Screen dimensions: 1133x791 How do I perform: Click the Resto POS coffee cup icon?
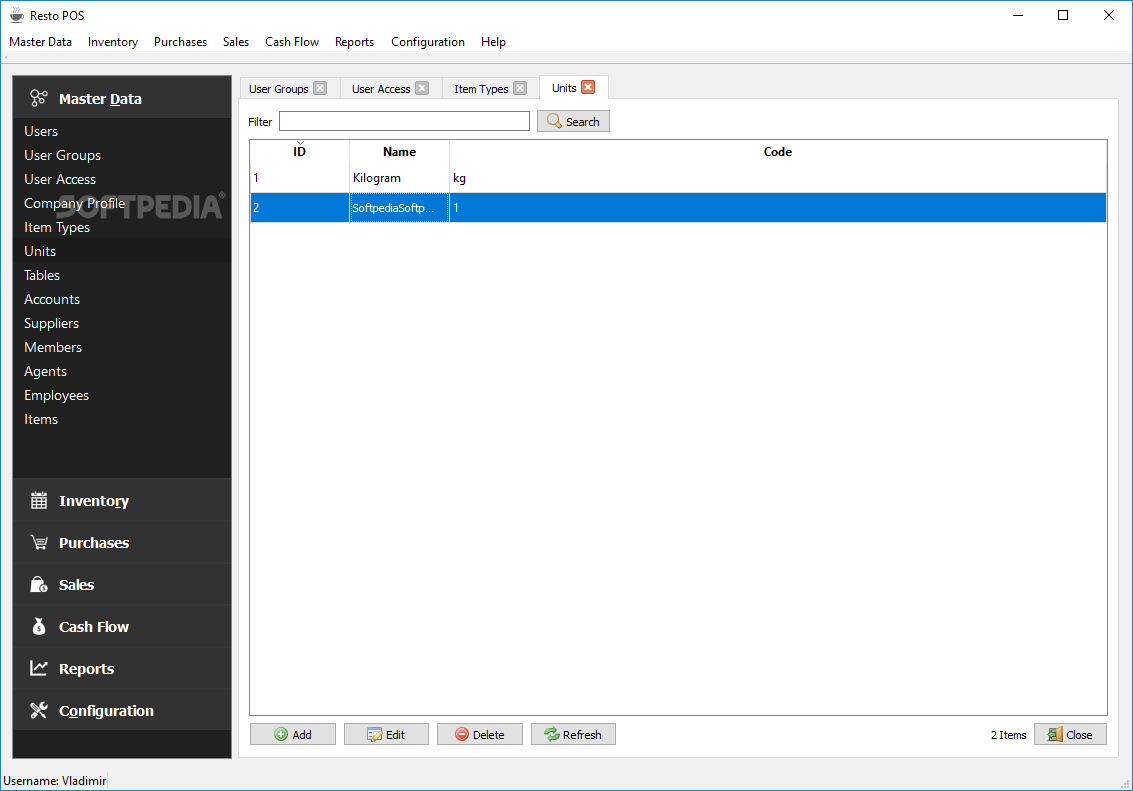(17, 15)
